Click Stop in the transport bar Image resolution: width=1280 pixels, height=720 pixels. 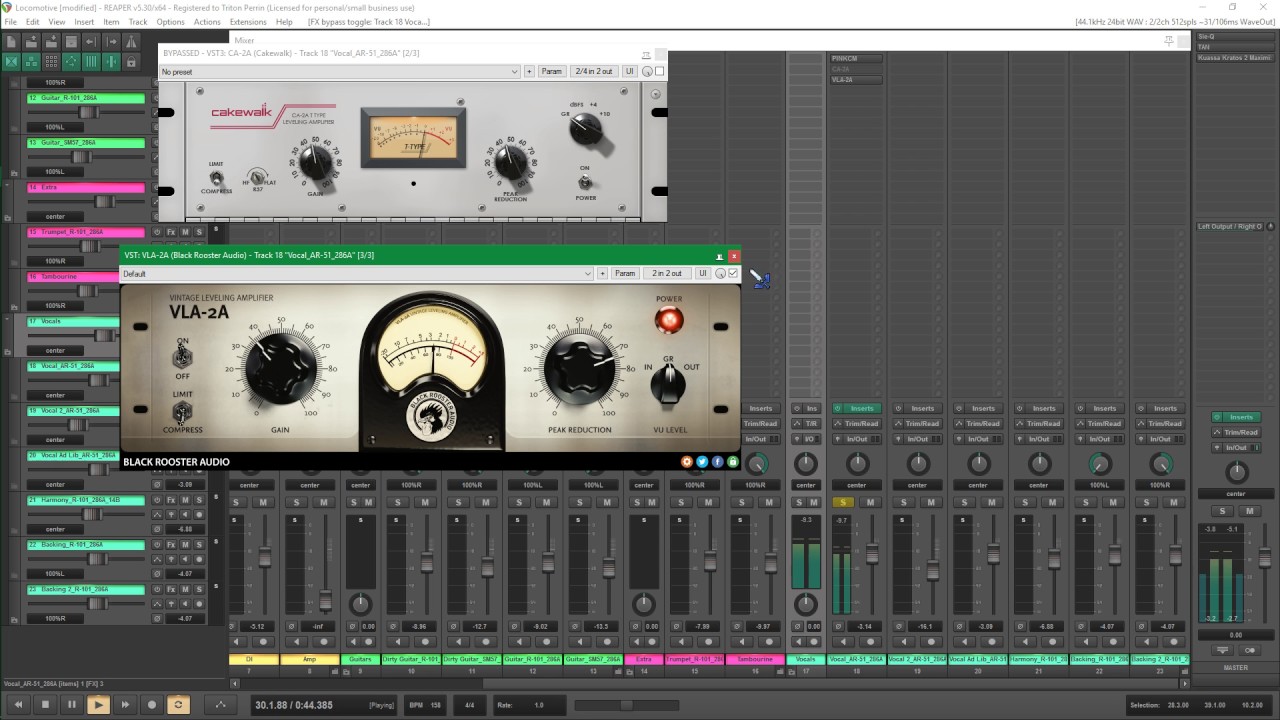[x=45, y=705]
